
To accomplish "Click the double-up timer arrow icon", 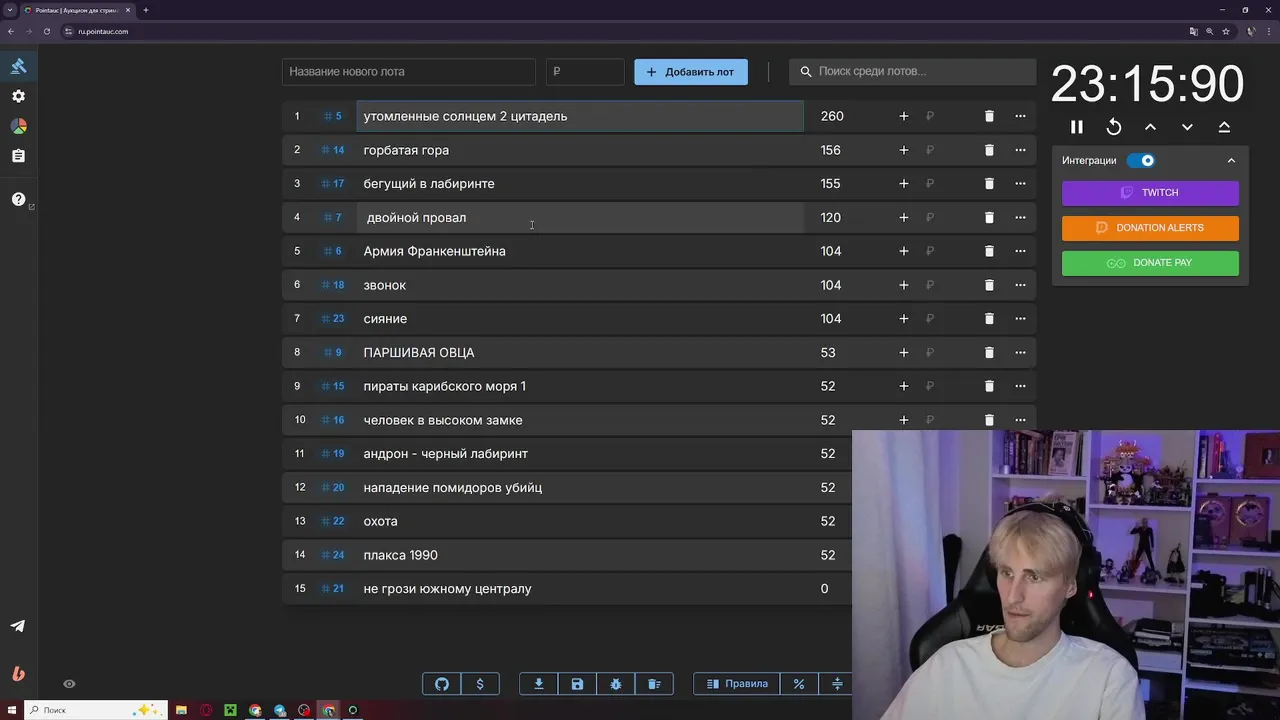I will pyautogui.click(x=1224, y=127).
